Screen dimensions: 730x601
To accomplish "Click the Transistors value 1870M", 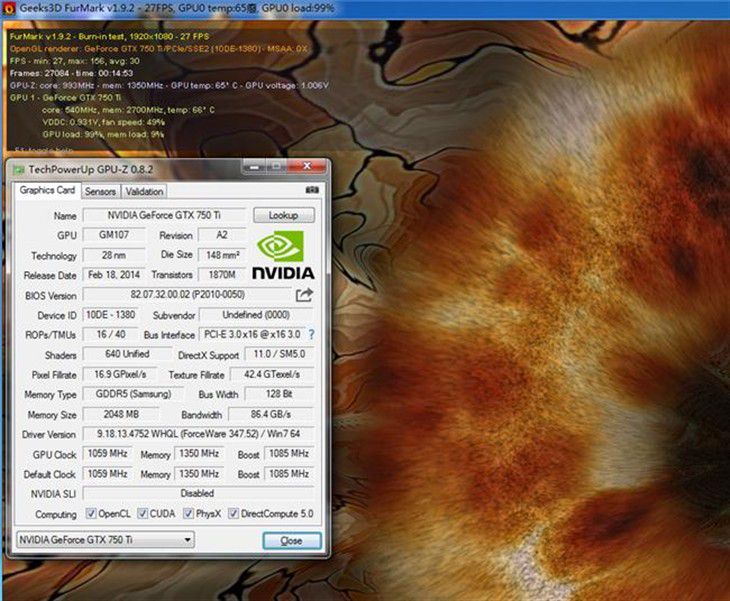I will point(222,275).
